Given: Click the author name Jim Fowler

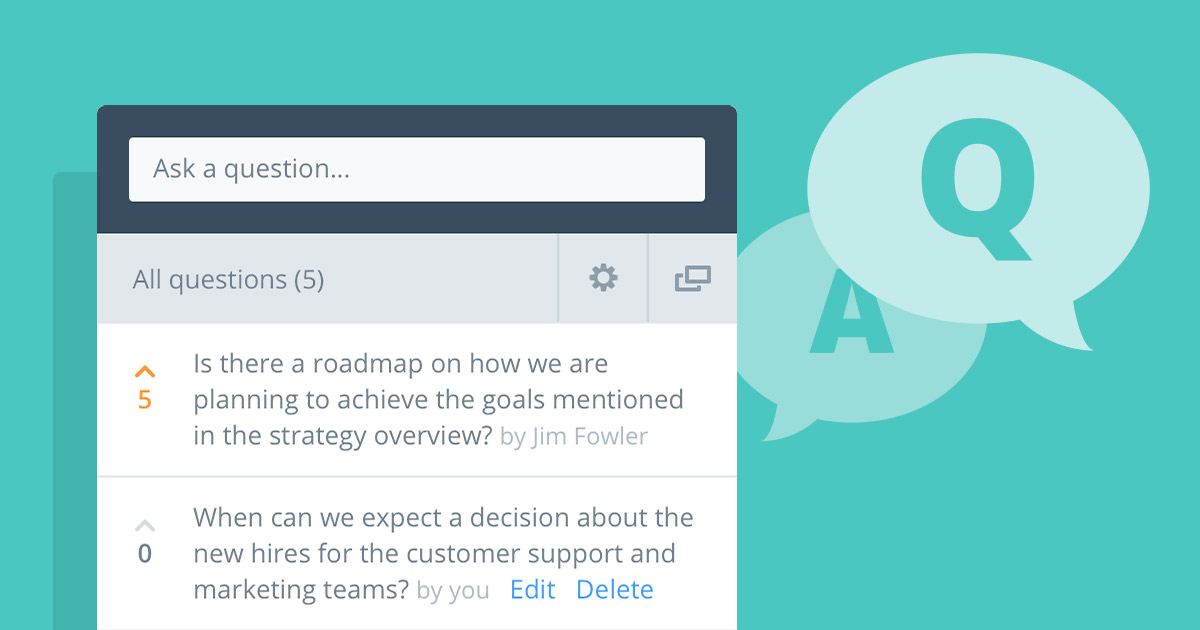Looking at the screenshot, I should pyautogui.click(x=589, y=437).
